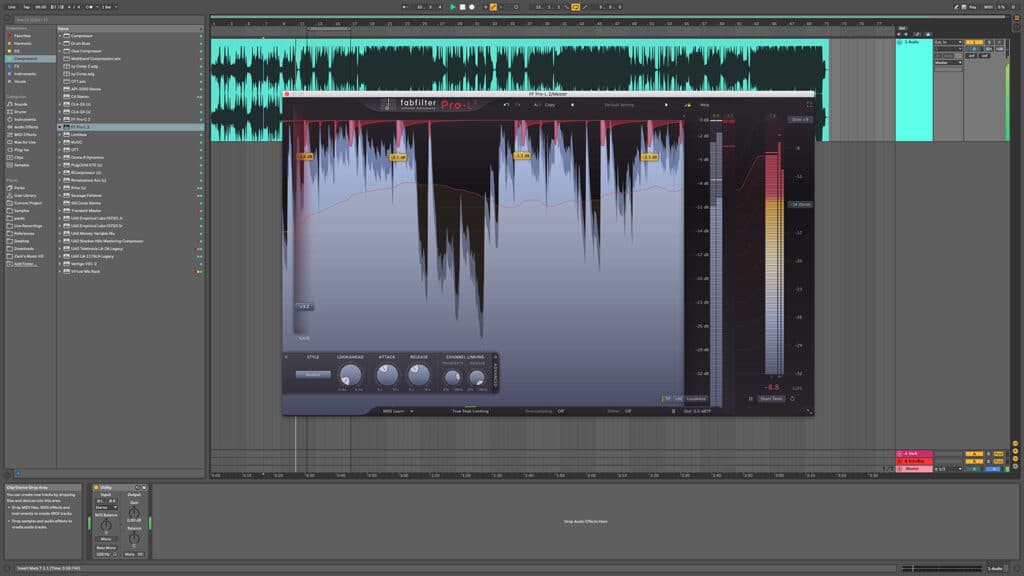Toggle the arrangement loop switch
The width and height of the screenshot is (1024, 576).
575,7
